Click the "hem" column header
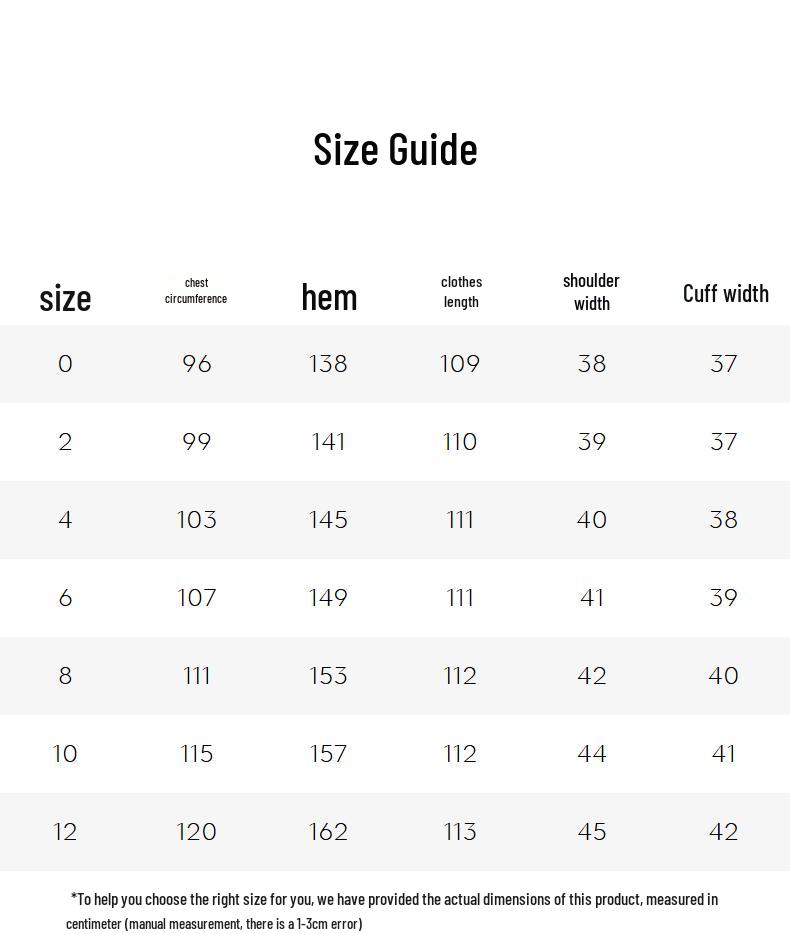The width and height of the screenshot is (790, 934). pos(329,297)
